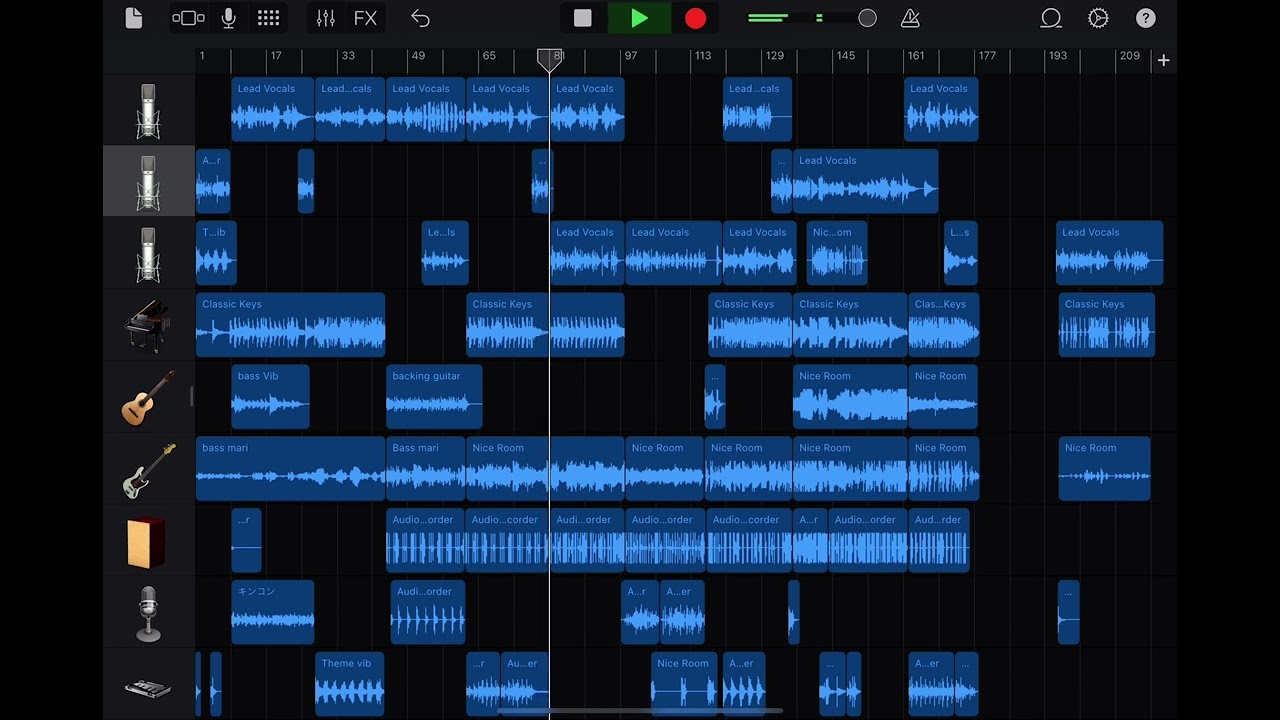Undo the last edit

click(x=420, y=18)
